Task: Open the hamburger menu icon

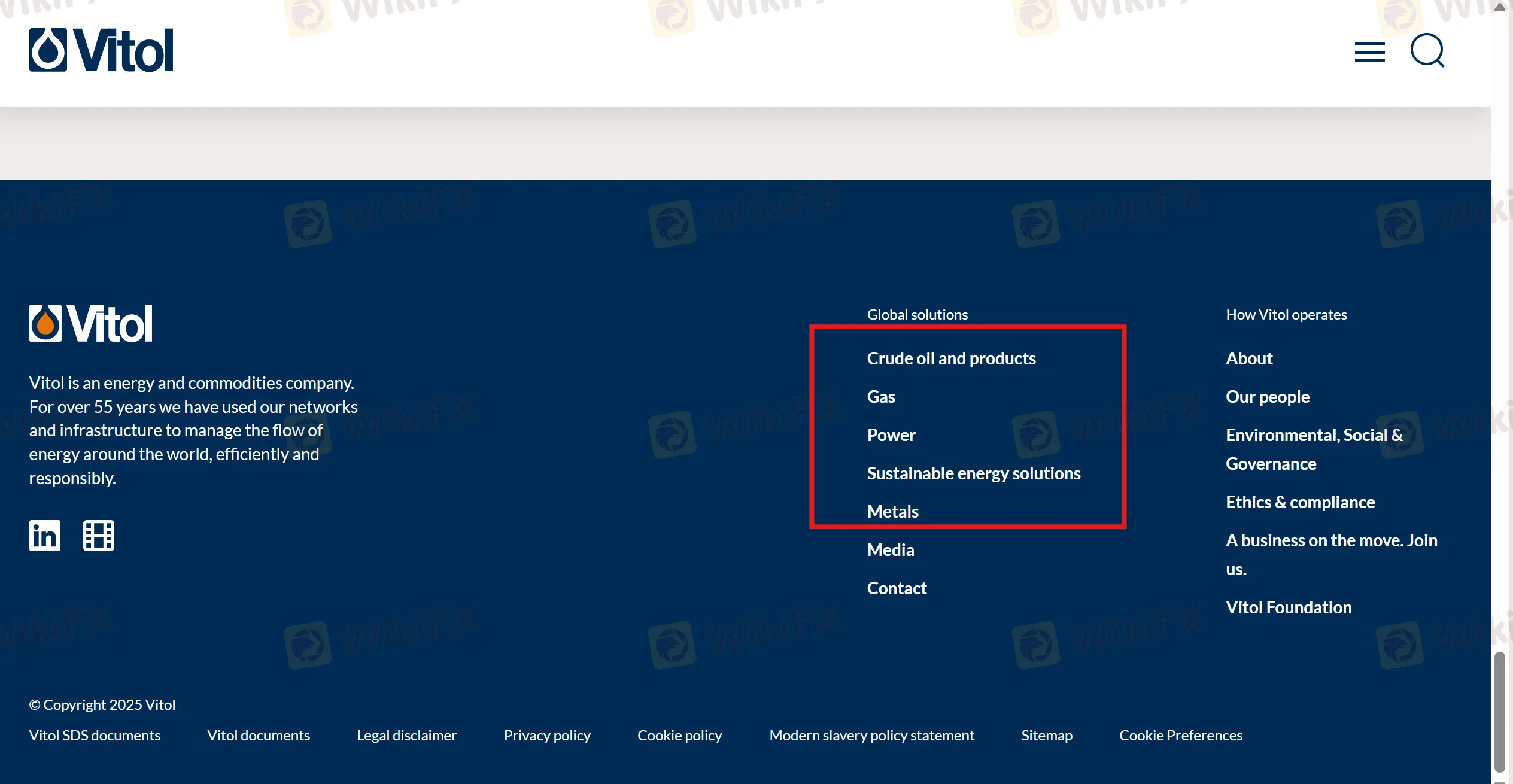Action: [x=1369, y=52]
